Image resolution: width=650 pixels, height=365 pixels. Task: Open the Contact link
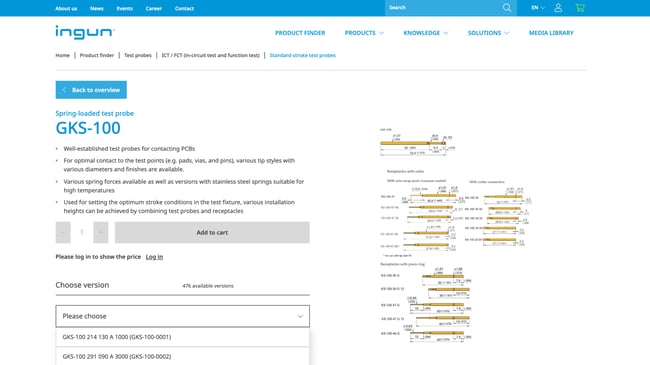coord(184,8)
